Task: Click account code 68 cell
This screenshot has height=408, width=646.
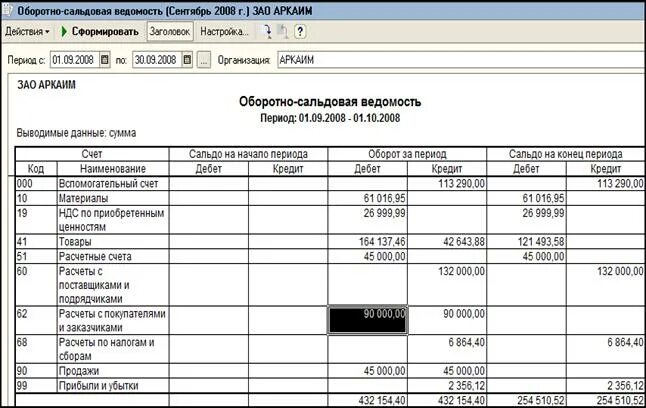Action: click(x=36, y=349)
